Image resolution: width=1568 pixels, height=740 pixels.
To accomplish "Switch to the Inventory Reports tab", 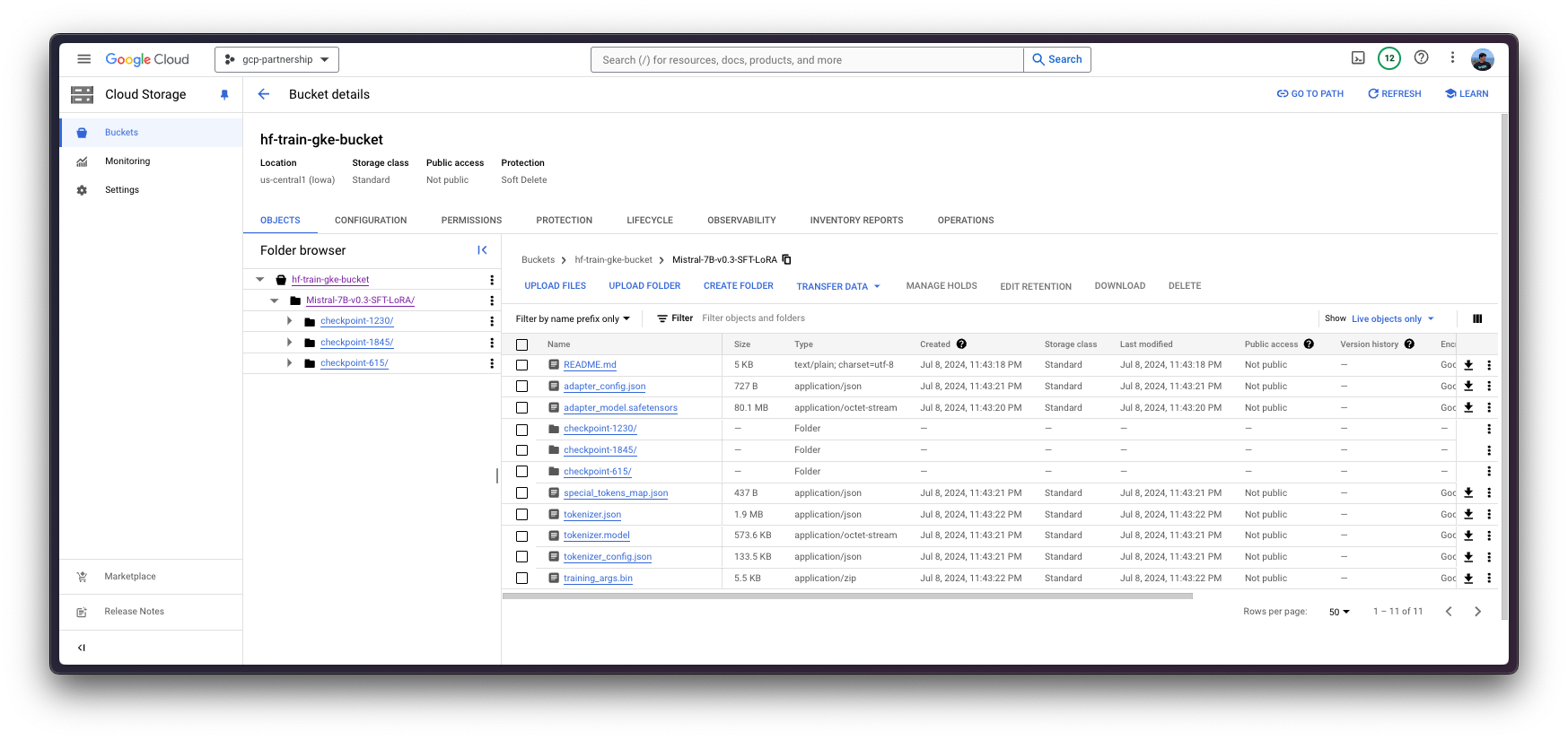I will 856,220.
